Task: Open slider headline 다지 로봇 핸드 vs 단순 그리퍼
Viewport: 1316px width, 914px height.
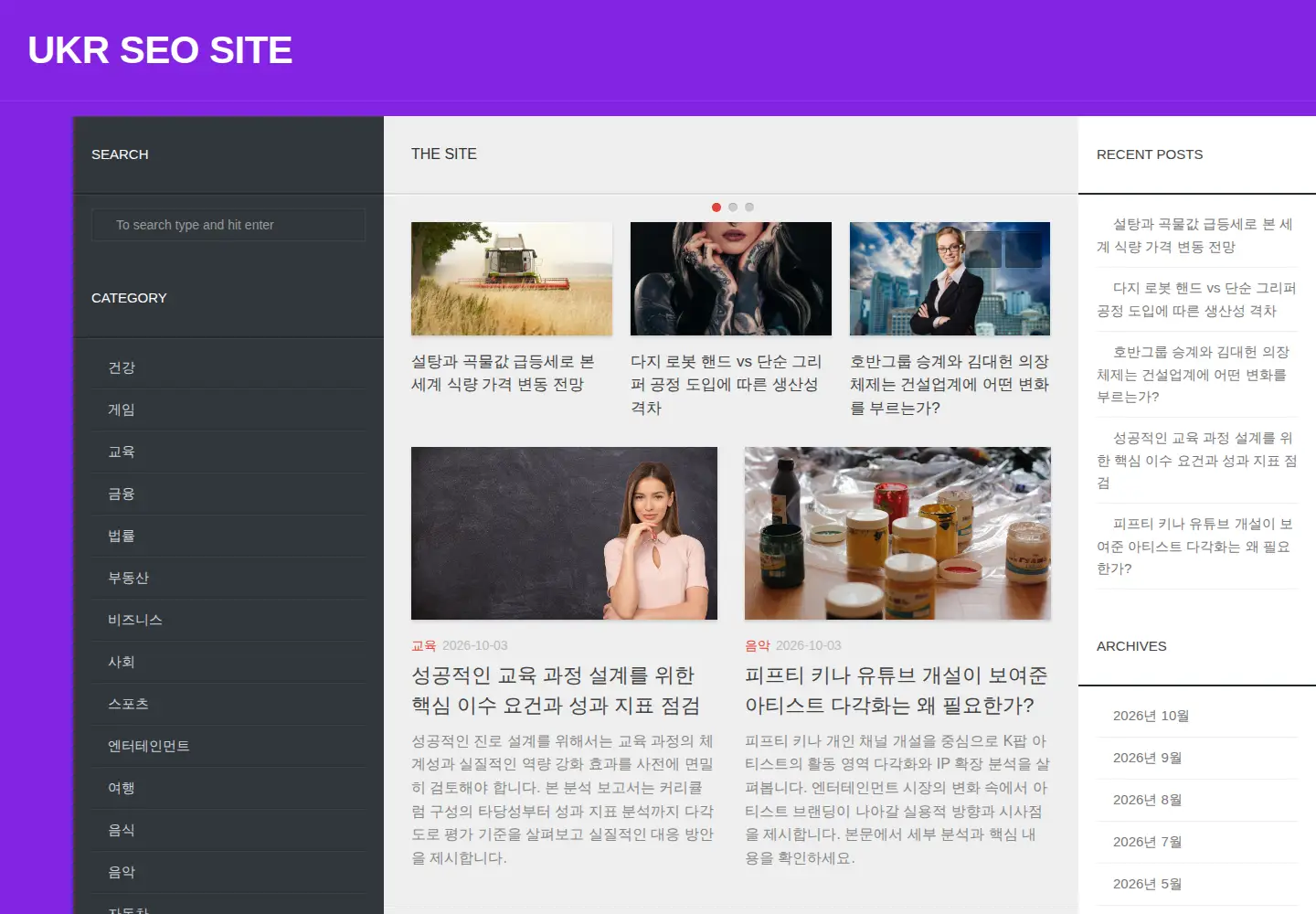Action: click(727, 385)
